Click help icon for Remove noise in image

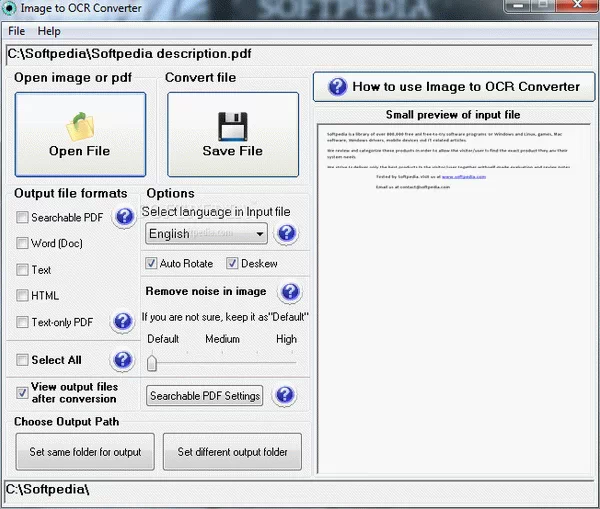pyautogui.click(x=290, y=292)
